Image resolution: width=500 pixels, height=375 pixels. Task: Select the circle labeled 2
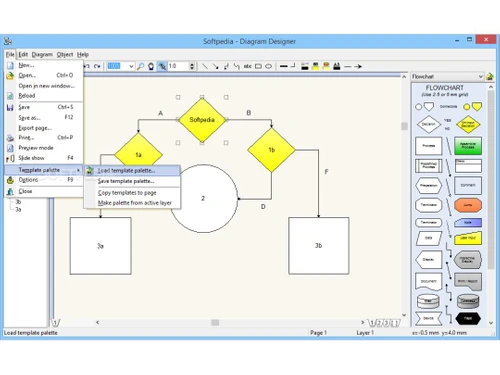coord(203,198)
